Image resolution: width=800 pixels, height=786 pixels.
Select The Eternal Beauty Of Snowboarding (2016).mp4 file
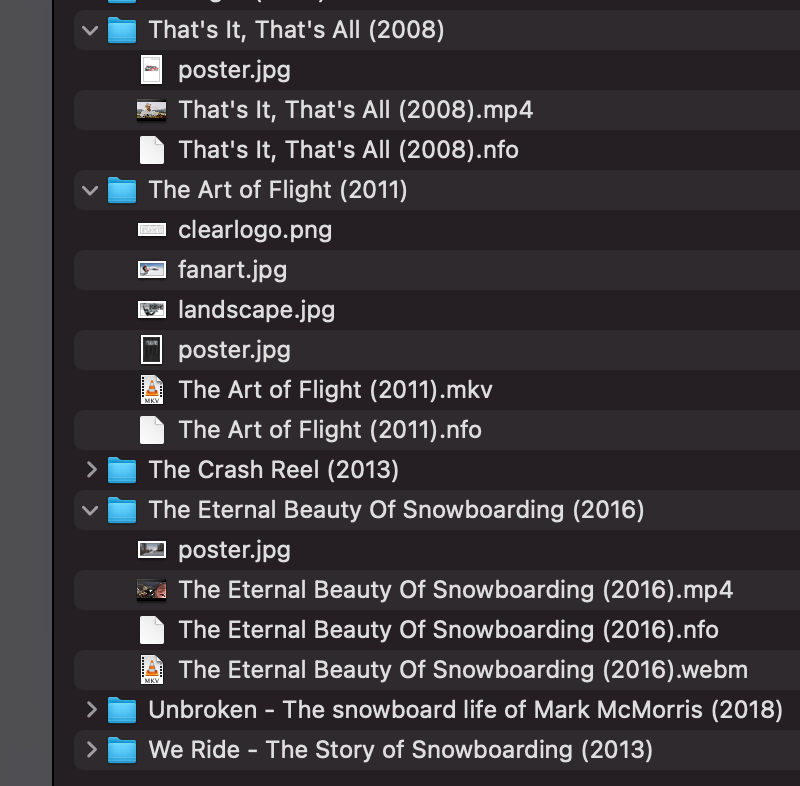455,590
